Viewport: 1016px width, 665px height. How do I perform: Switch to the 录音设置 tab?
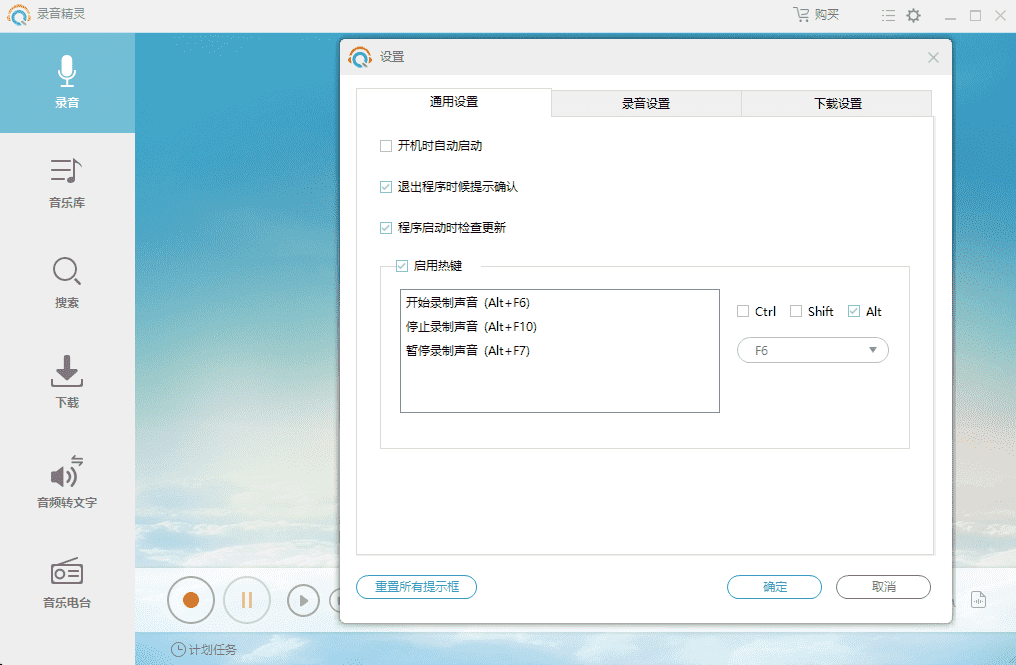click(x=645, y=102)
